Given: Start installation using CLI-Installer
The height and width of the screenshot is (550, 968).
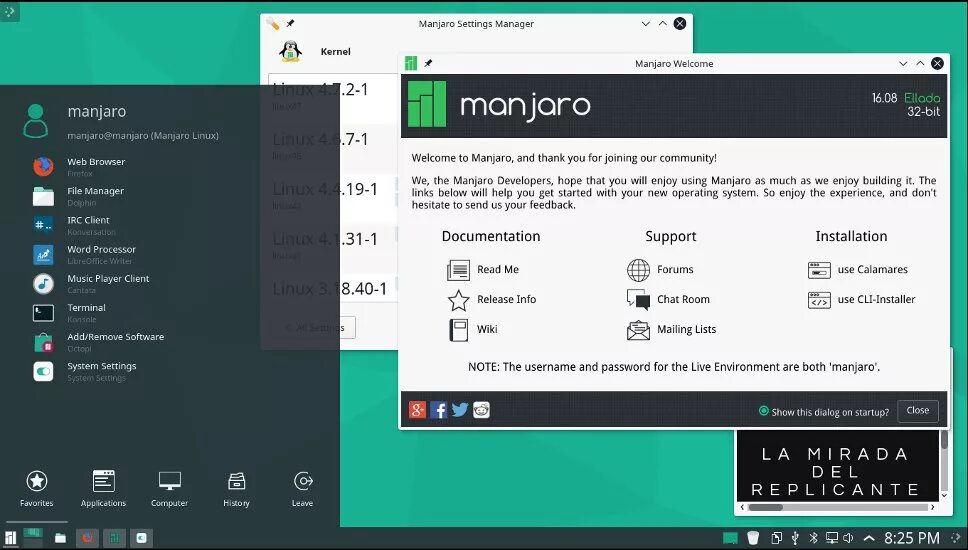Looking at the screenshot, I should pyautogui.click(x=861, y=299).
